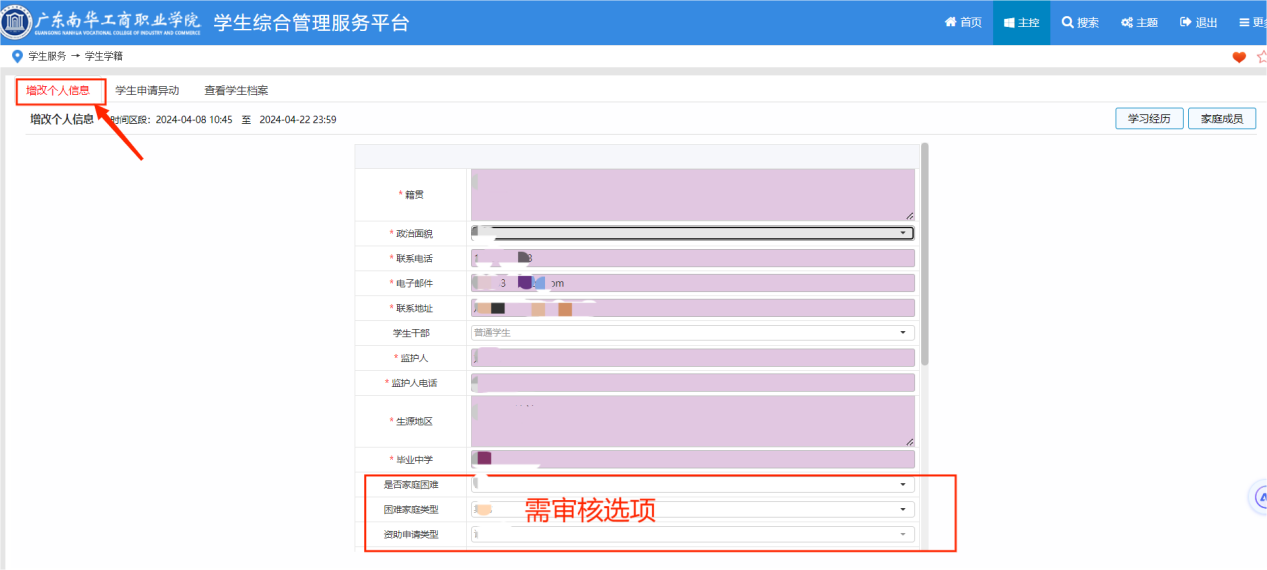Click the 学习经历 button

pyautogui.click(x=1149, y=119)
